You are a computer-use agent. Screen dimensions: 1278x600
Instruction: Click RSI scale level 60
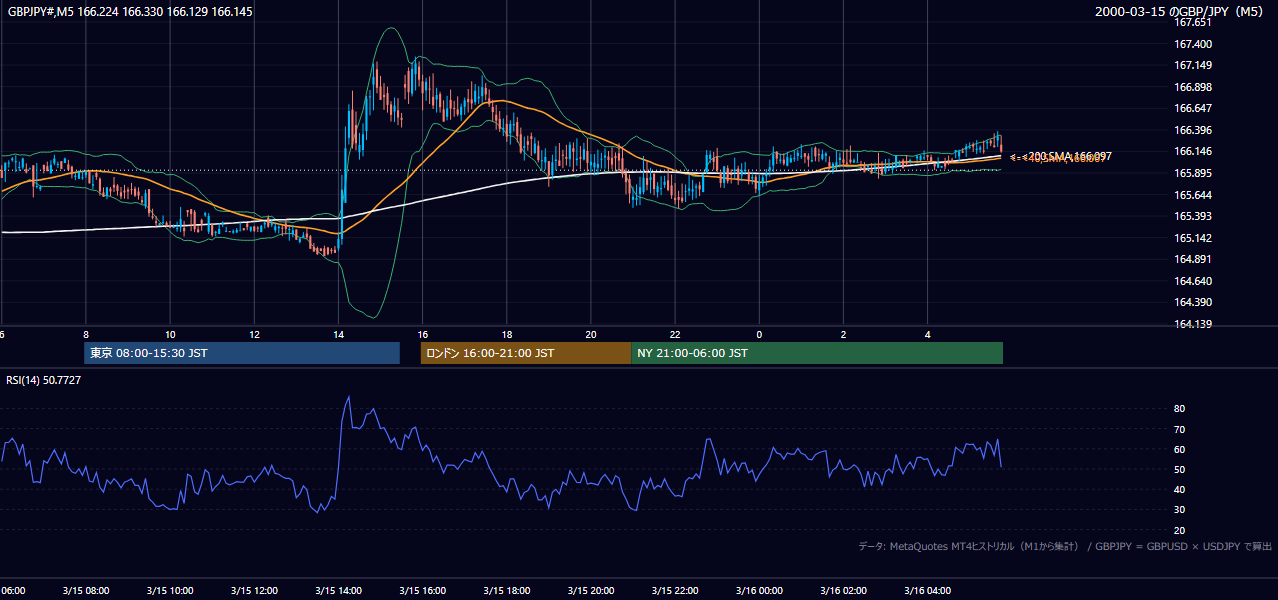click(1180, 449)
